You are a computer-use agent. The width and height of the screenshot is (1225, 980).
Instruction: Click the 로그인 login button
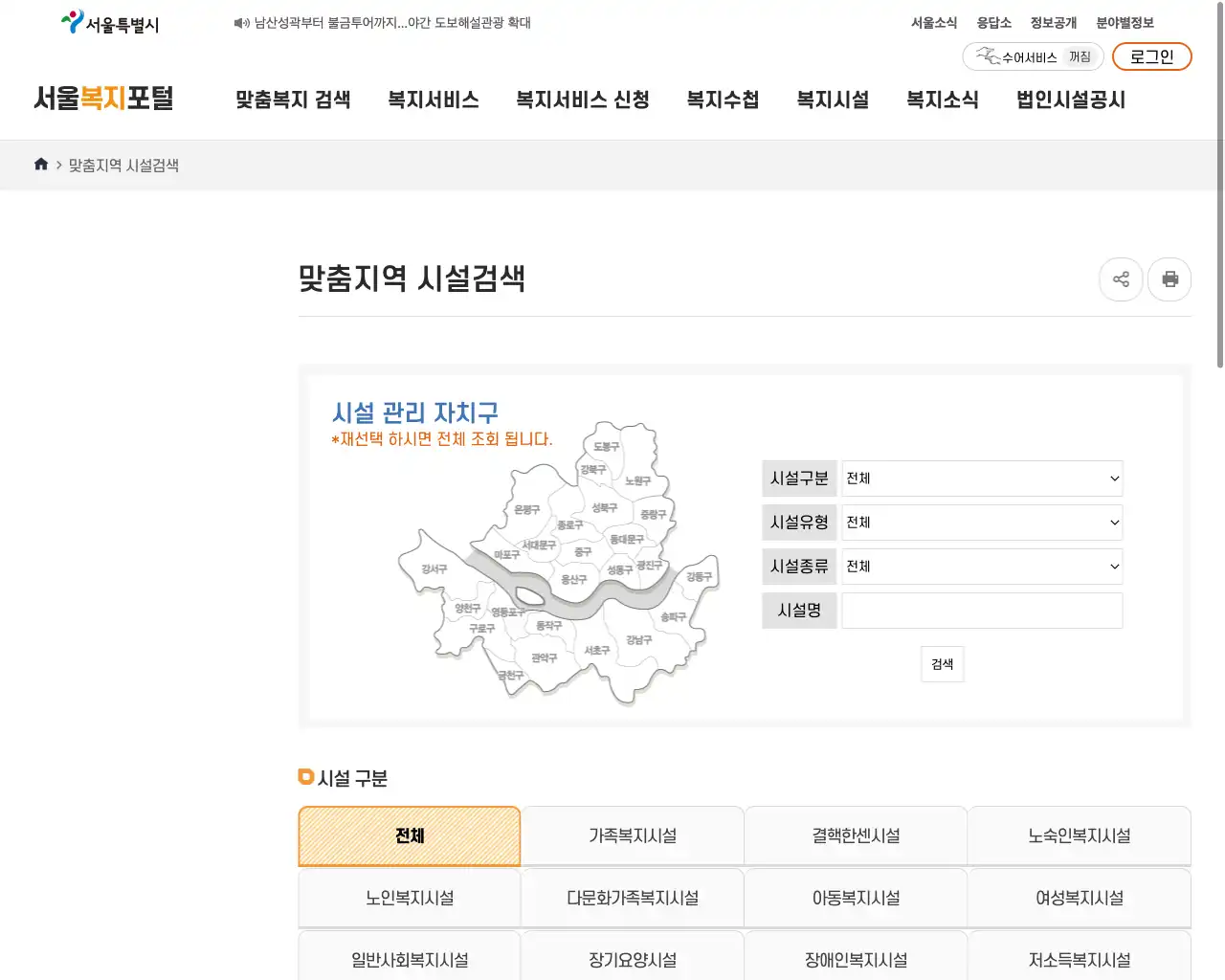pos(1152,56)
